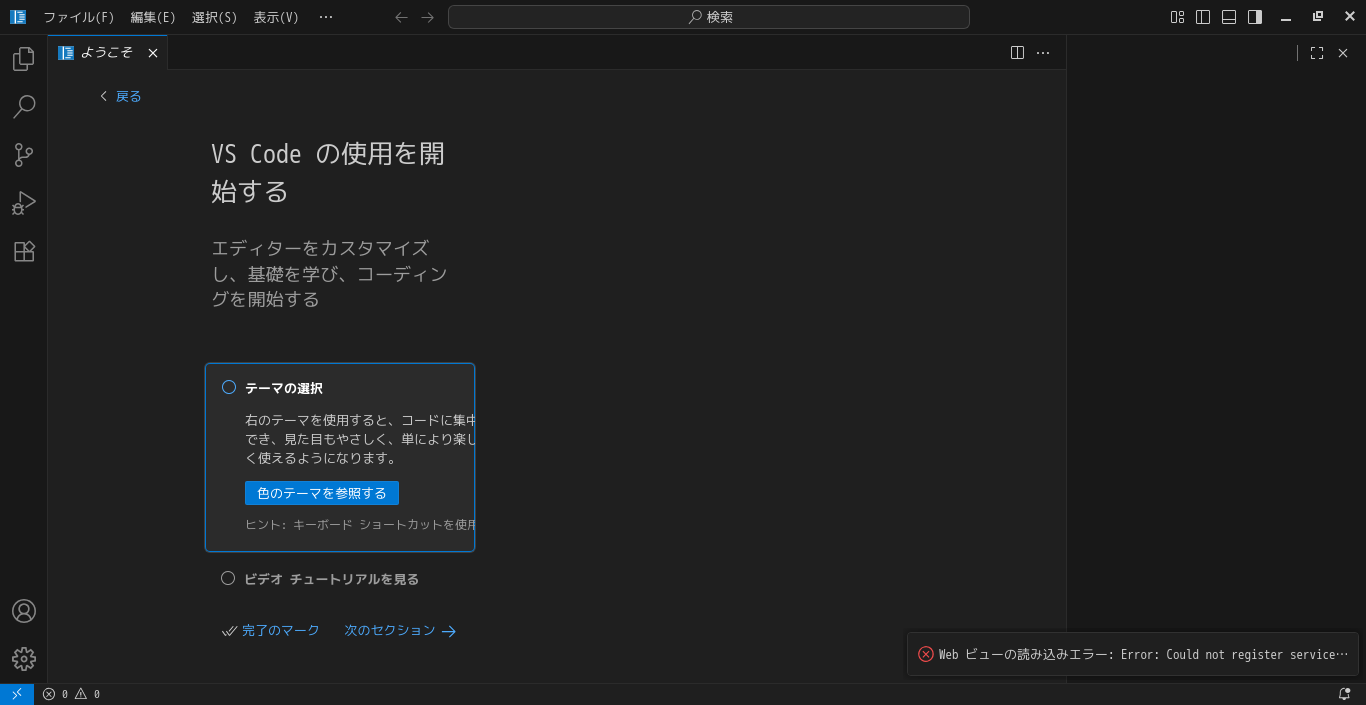This screenshot has width=1366, height=705.
Task: Click the red error icon in notification
Action: (926, 654)
